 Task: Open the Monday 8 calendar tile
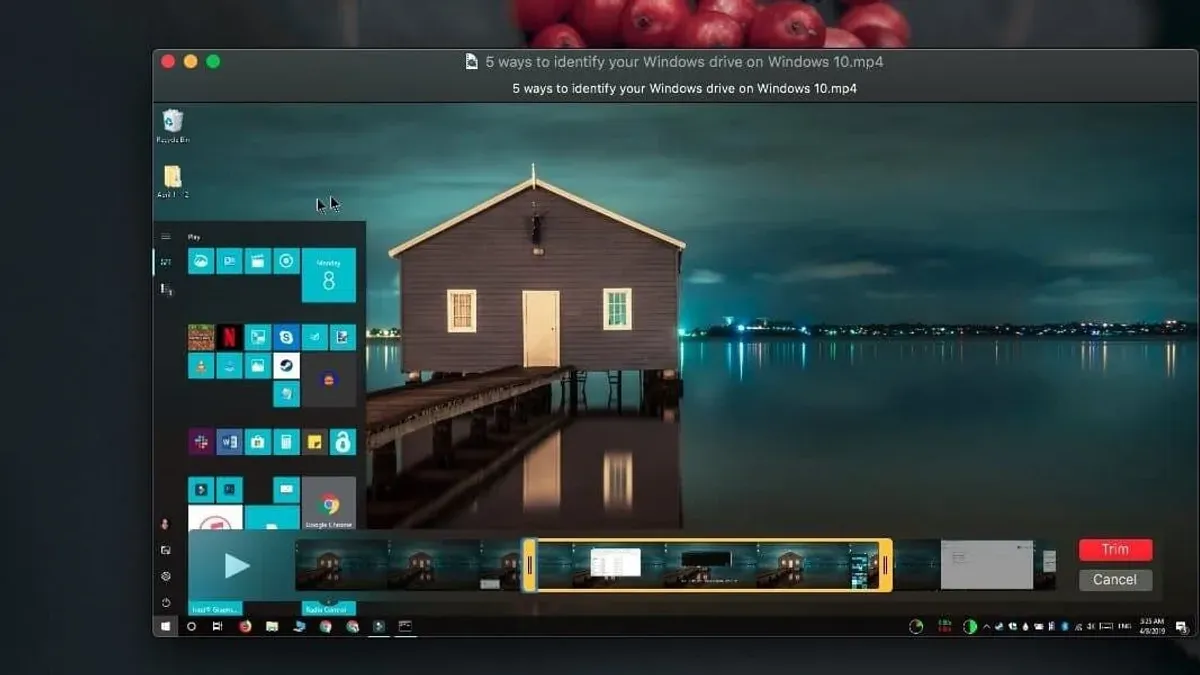coord(329,275)
